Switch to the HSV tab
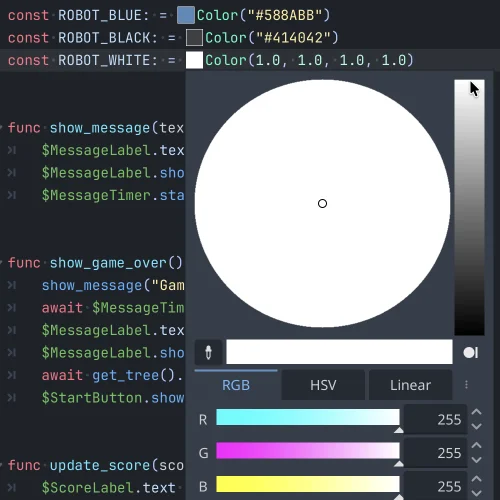 pyautogui.click(x=323, y=385)
